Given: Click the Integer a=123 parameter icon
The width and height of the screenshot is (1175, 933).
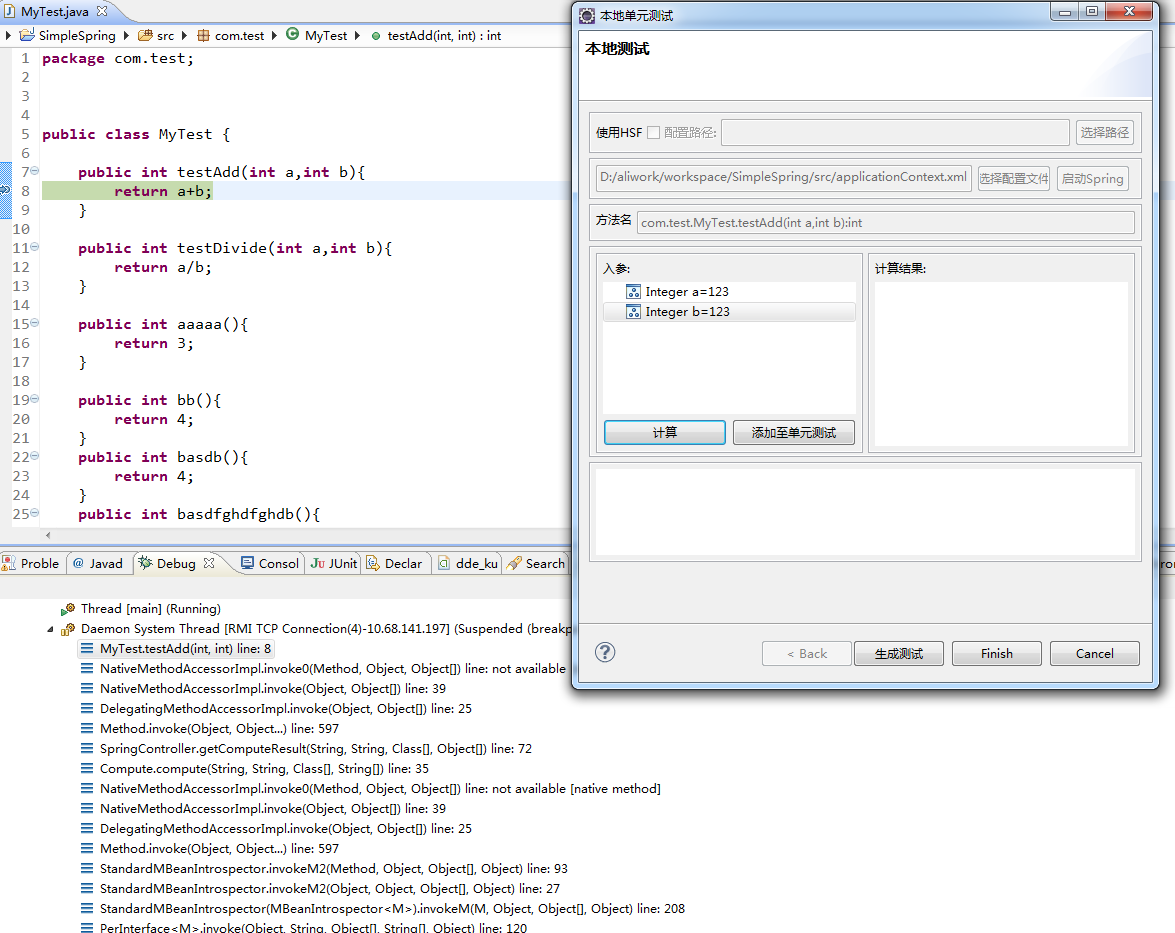Looking at the screenshot, I should point(633,292).
